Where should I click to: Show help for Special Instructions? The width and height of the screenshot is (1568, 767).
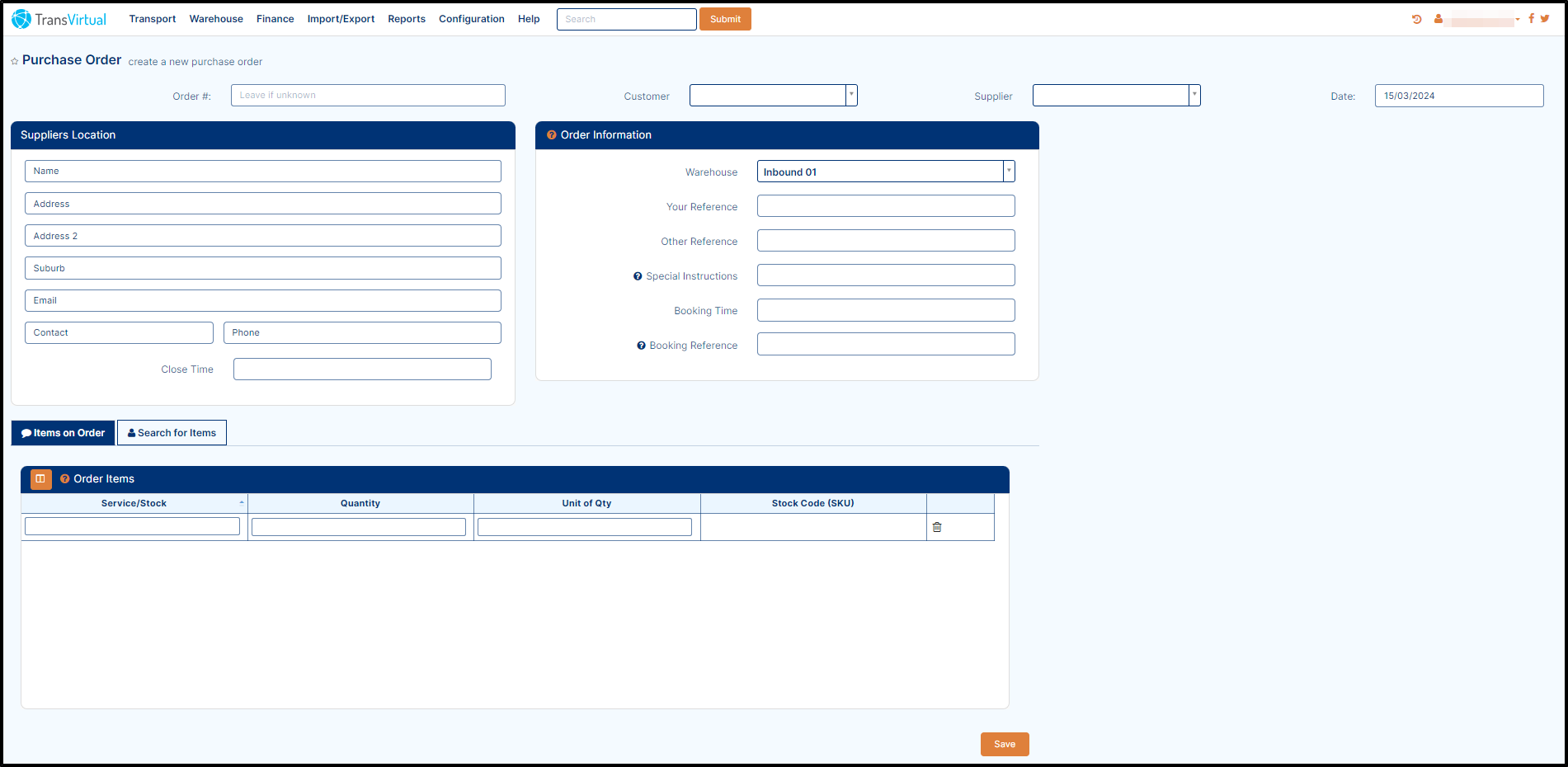(638, 276)
